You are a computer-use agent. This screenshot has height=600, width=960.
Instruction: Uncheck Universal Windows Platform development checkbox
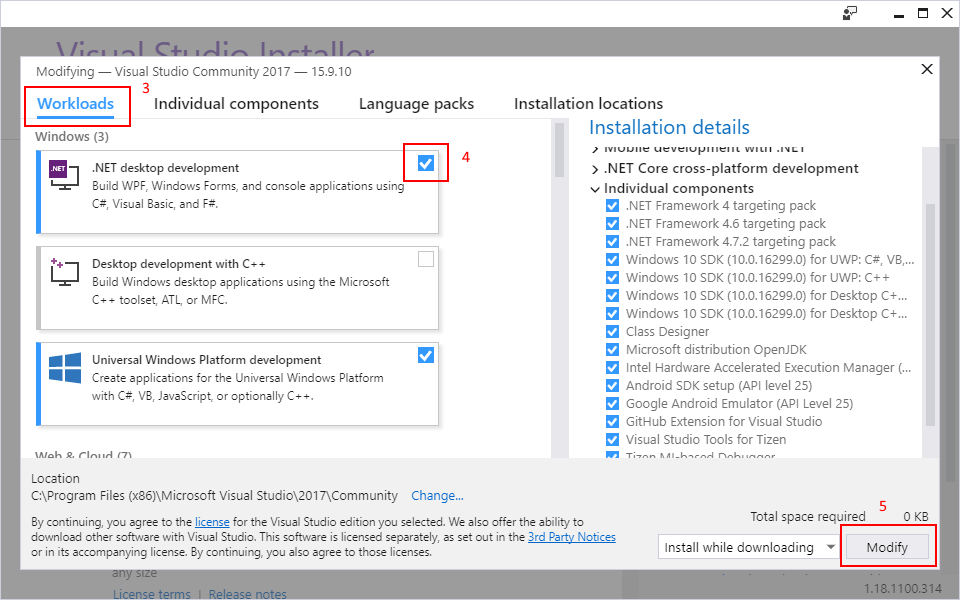(426, 355)
